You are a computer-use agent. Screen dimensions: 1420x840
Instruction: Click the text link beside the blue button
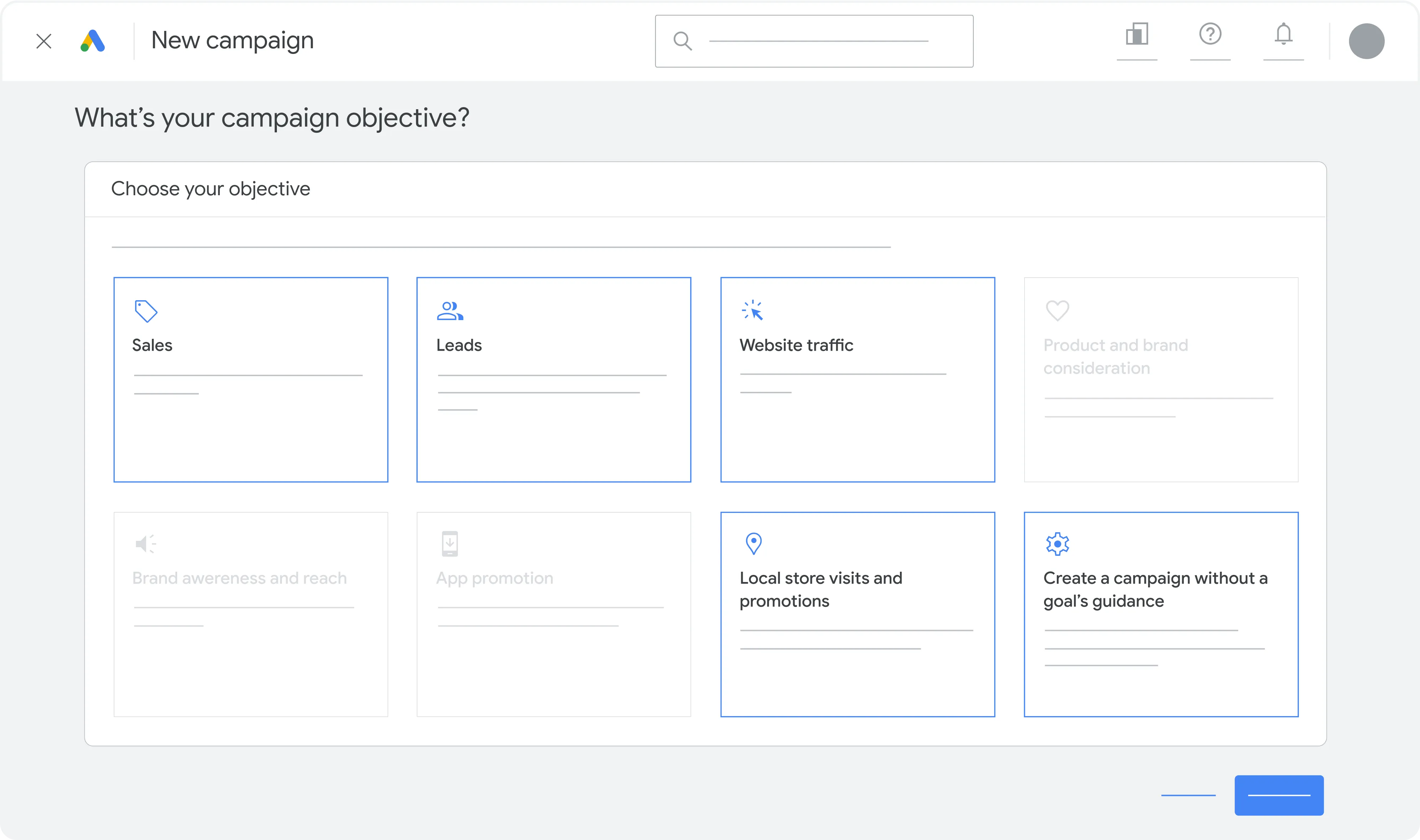(x=1188, y=795)
